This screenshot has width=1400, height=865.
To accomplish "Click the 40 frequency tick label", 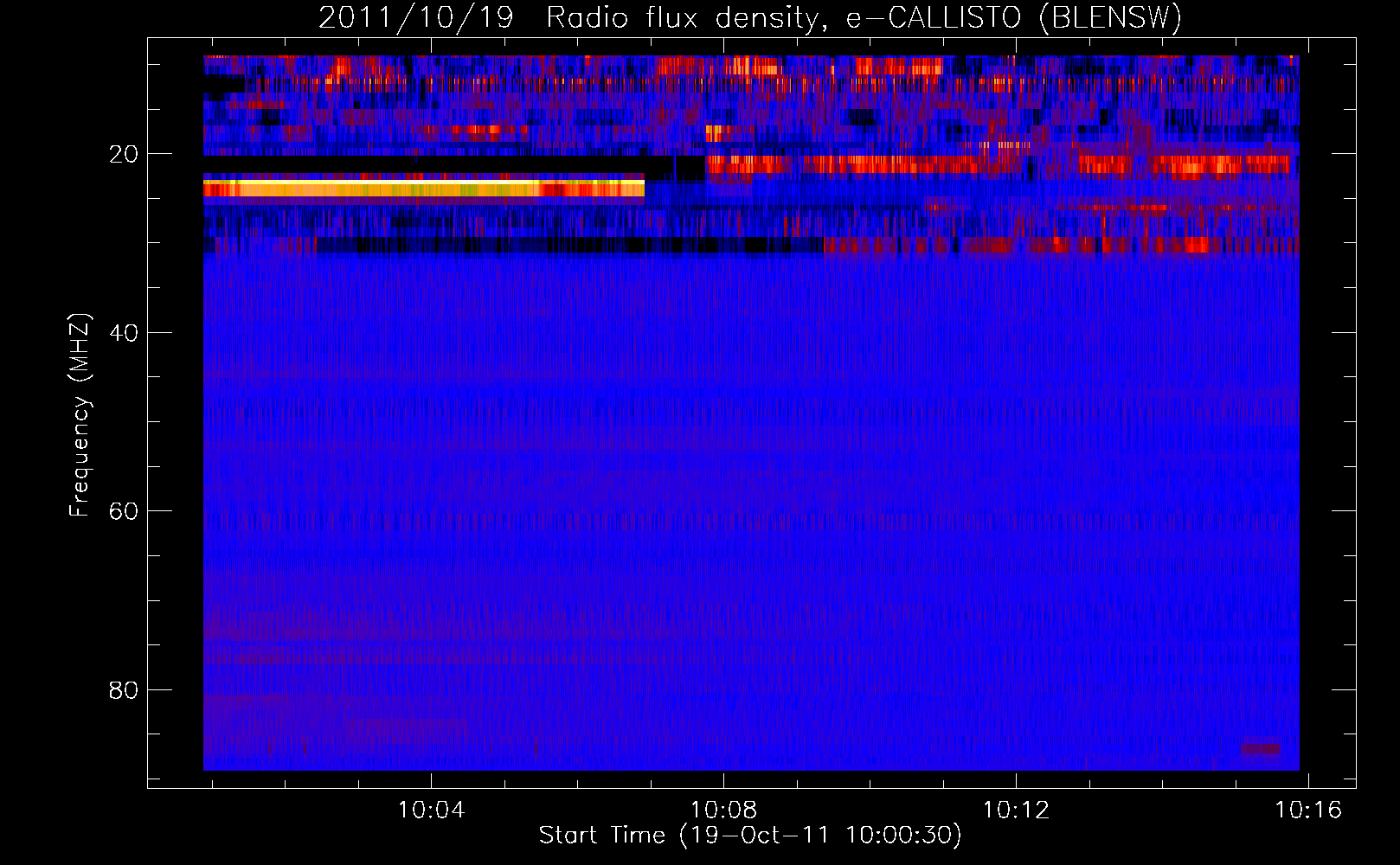I will [124, 333].
